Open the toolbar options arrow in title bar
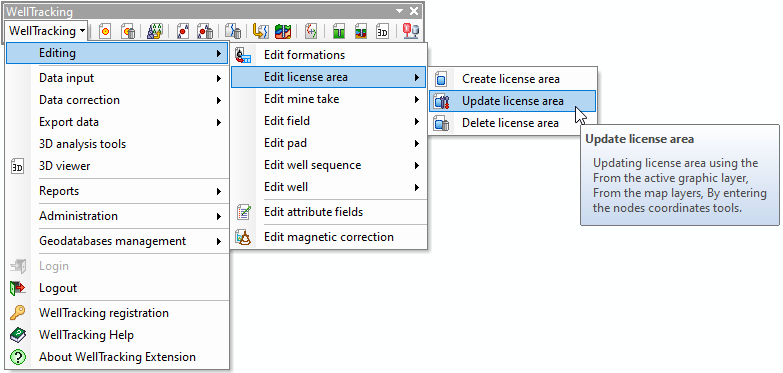This screenshot has width=783, height=373. tap(399, 11)
